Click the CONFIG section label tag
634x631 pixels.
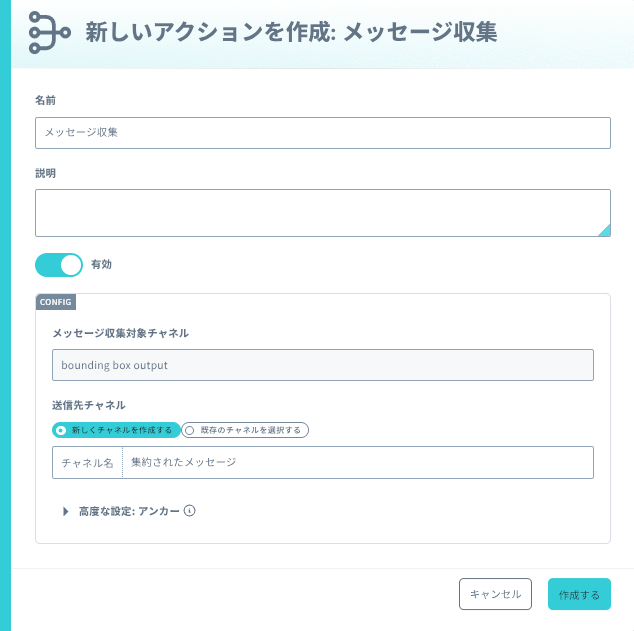click(55, 302)
